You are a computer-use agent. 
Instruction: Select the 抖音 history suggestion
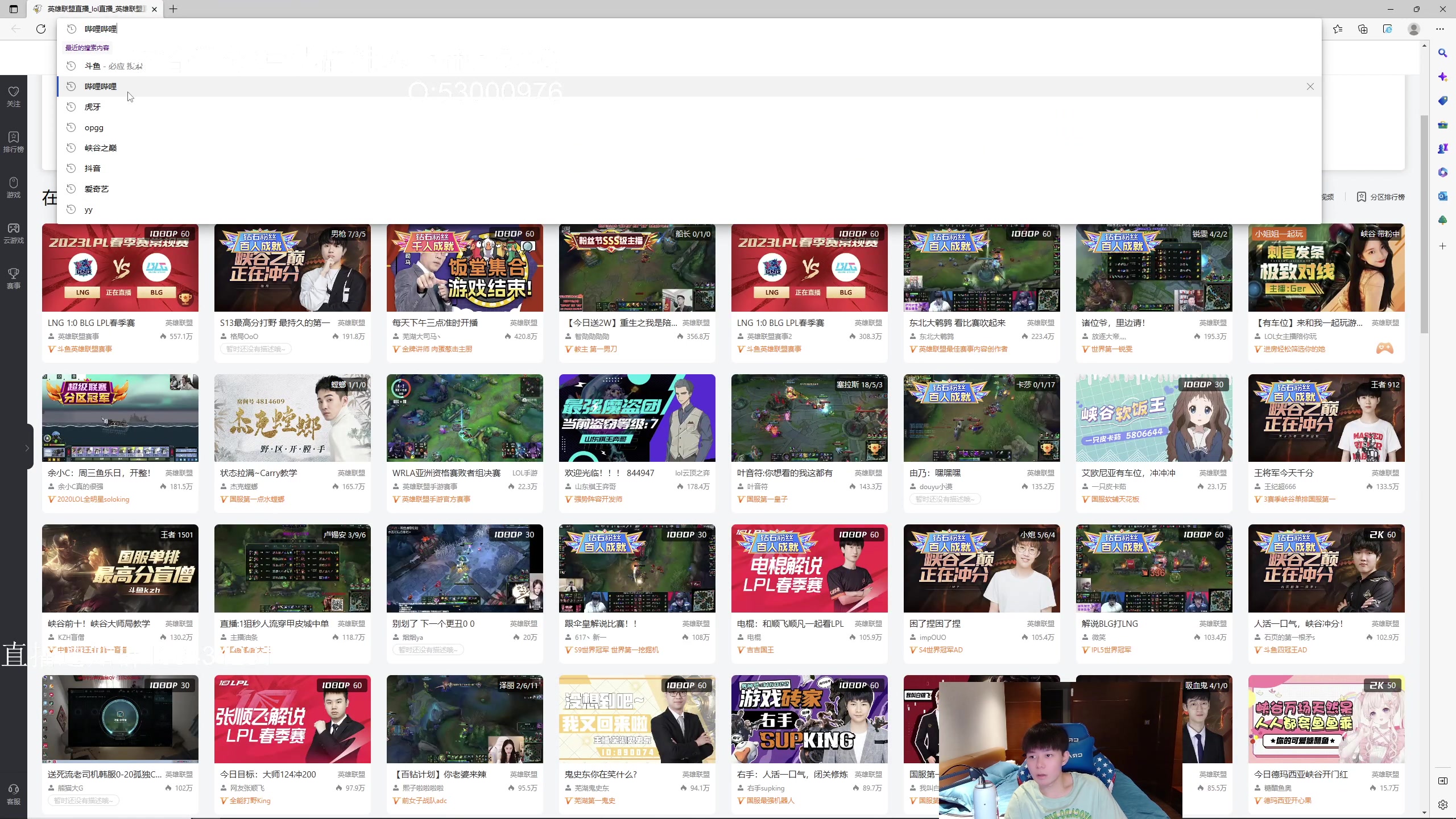point(689,168)
